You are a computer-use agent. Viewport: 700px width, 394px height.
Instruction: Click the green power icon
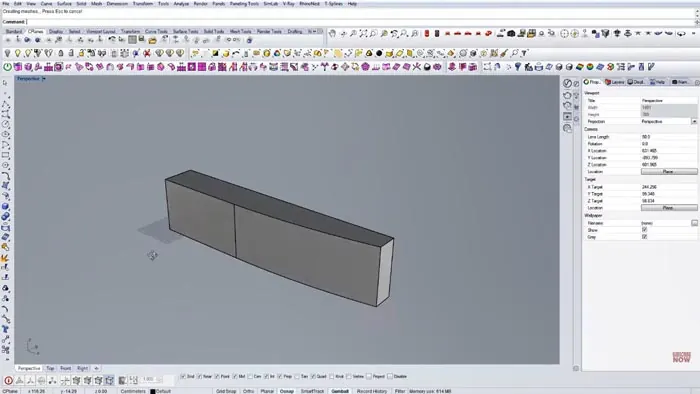click(7, 67)
